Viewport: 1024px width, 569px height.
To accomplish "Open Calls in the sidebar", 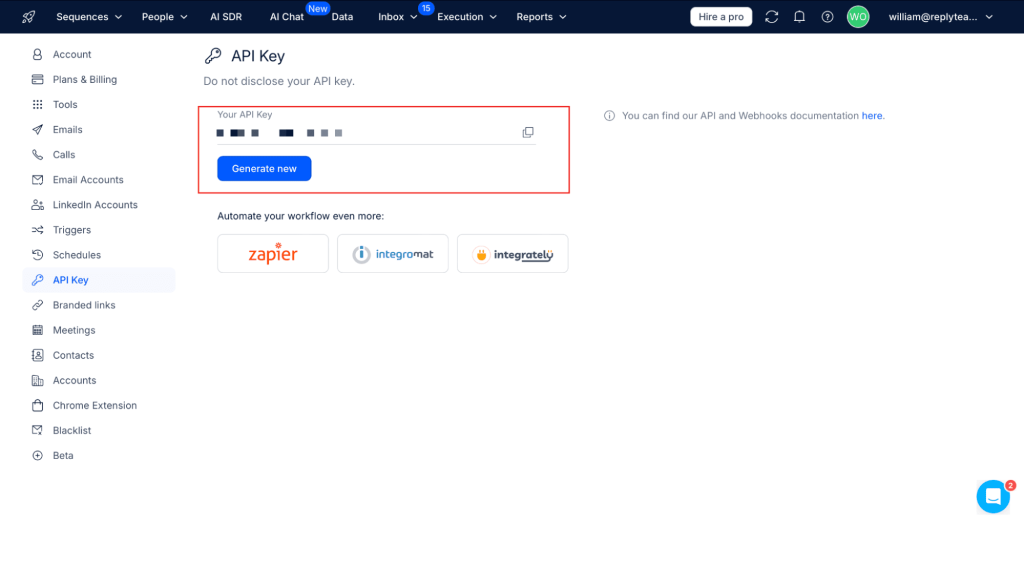I will tap(64, 155).
